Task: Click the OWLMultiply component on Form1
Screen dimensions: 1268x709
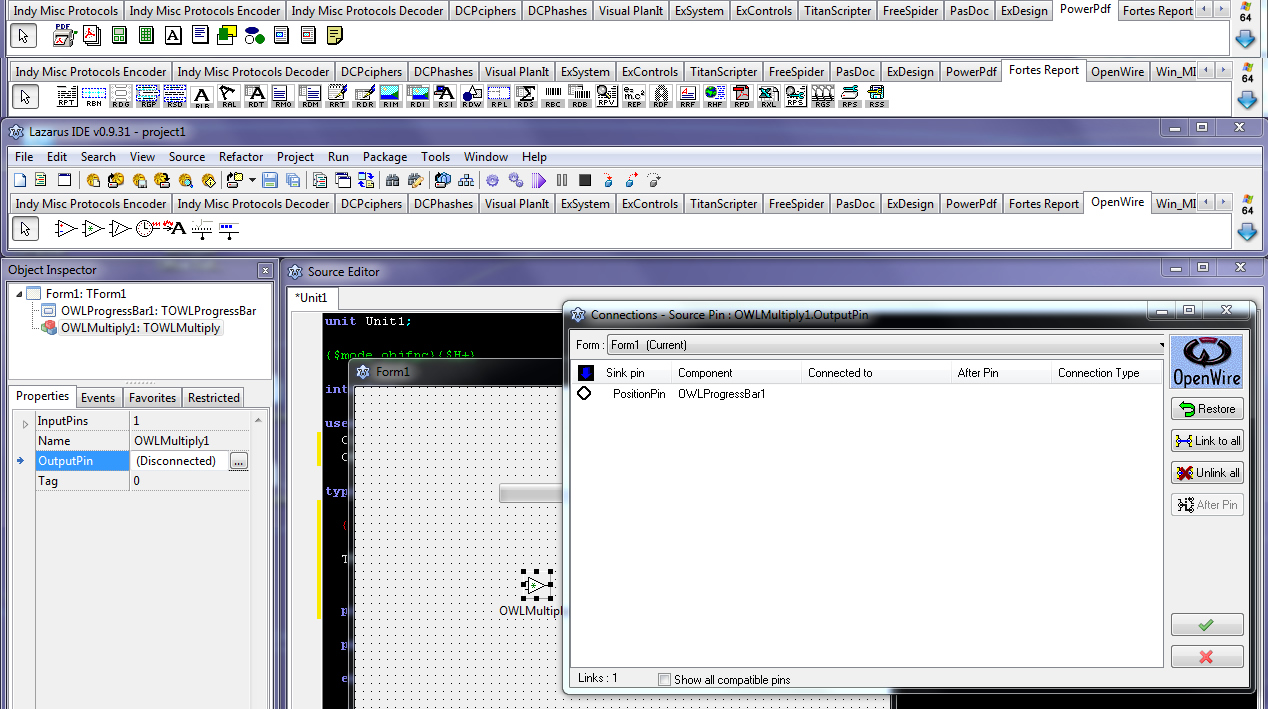Action: click(x=537, y=586)
